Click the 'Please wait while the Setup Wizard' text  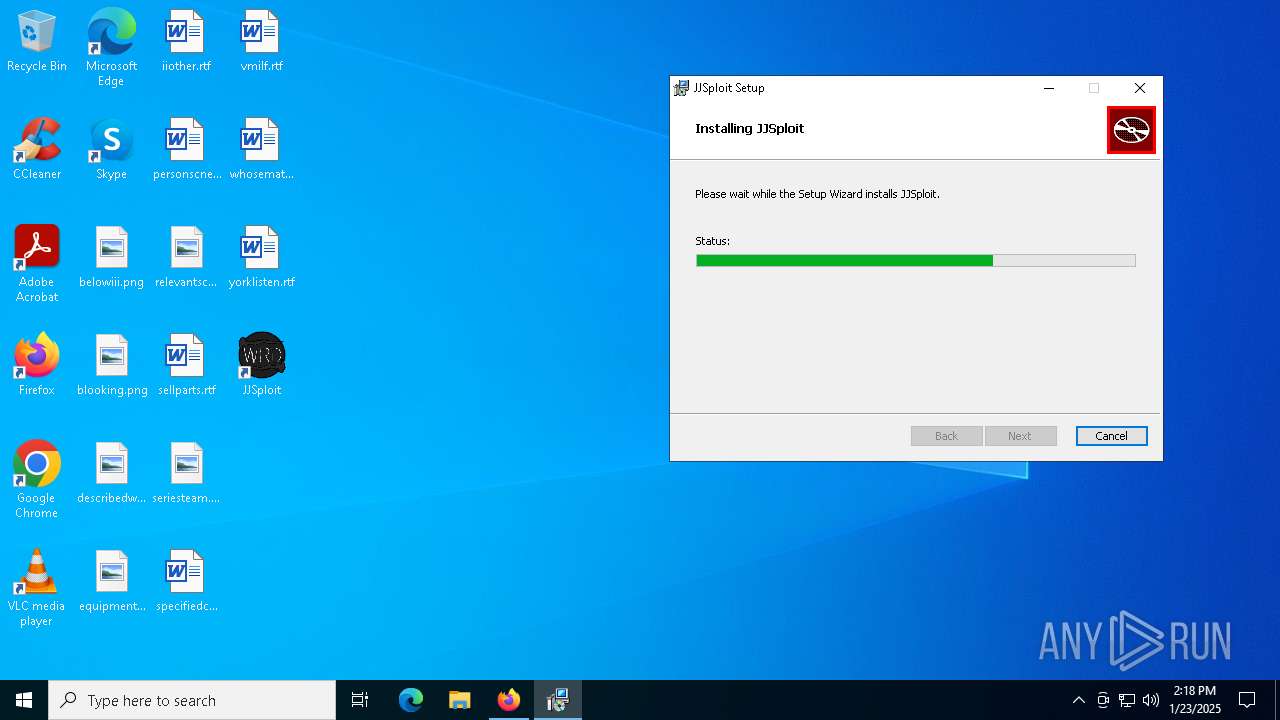(817, 194)
